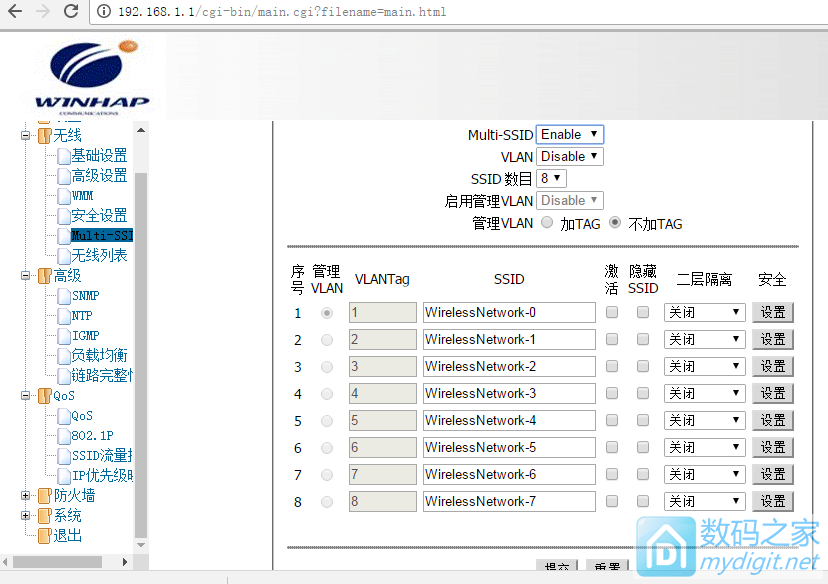Screen dimensions: 828x584
Task: Click the browser reload icon
Action: tap(71, 12)
